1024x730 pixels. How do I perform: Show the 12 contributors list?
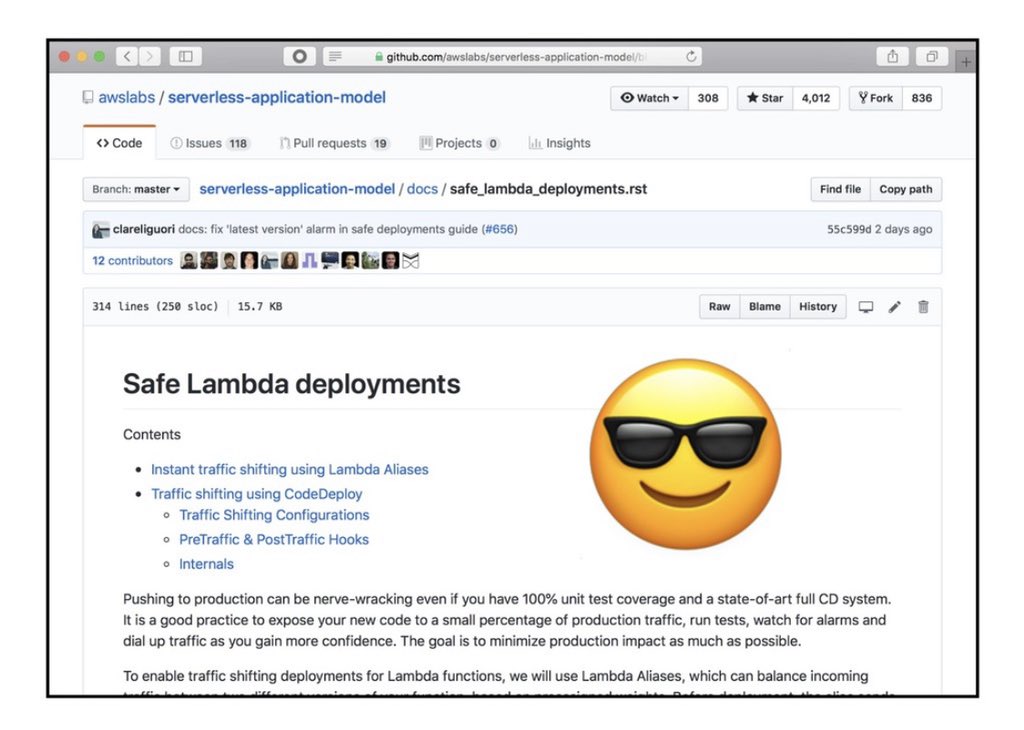(133, 261)
